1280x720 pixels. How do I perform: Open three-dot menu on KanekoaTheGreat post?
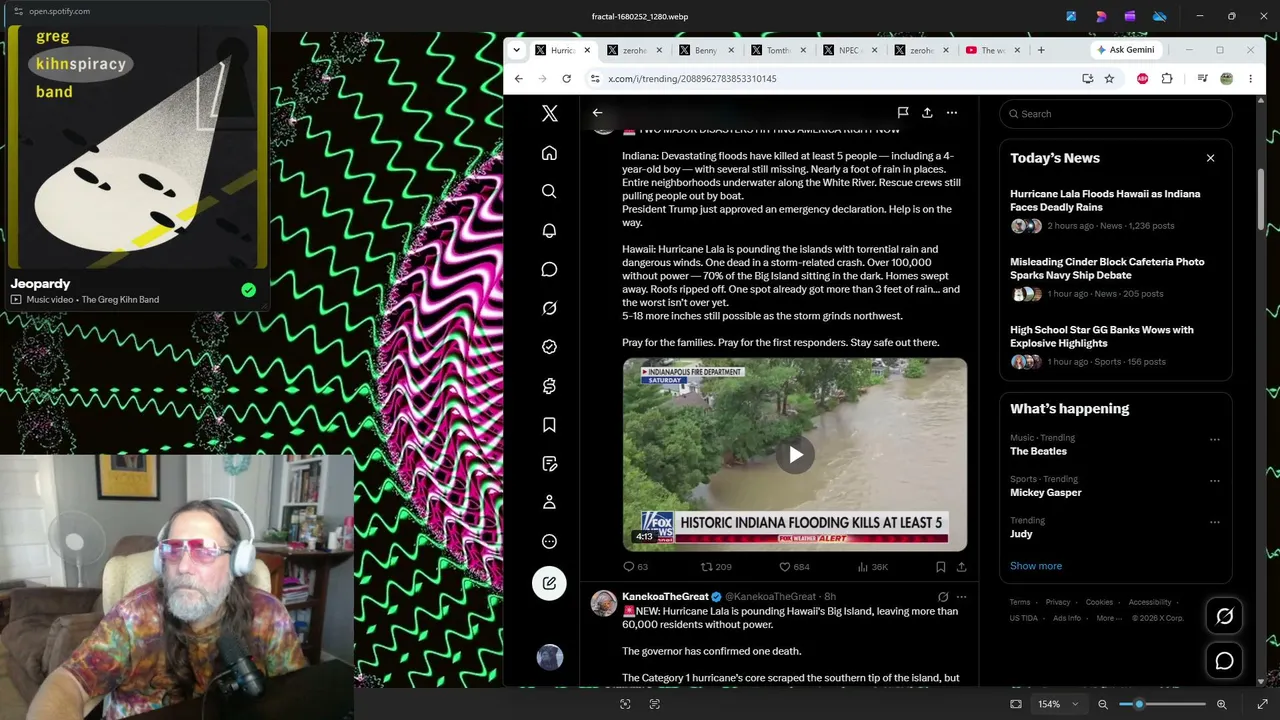point(961,597)
